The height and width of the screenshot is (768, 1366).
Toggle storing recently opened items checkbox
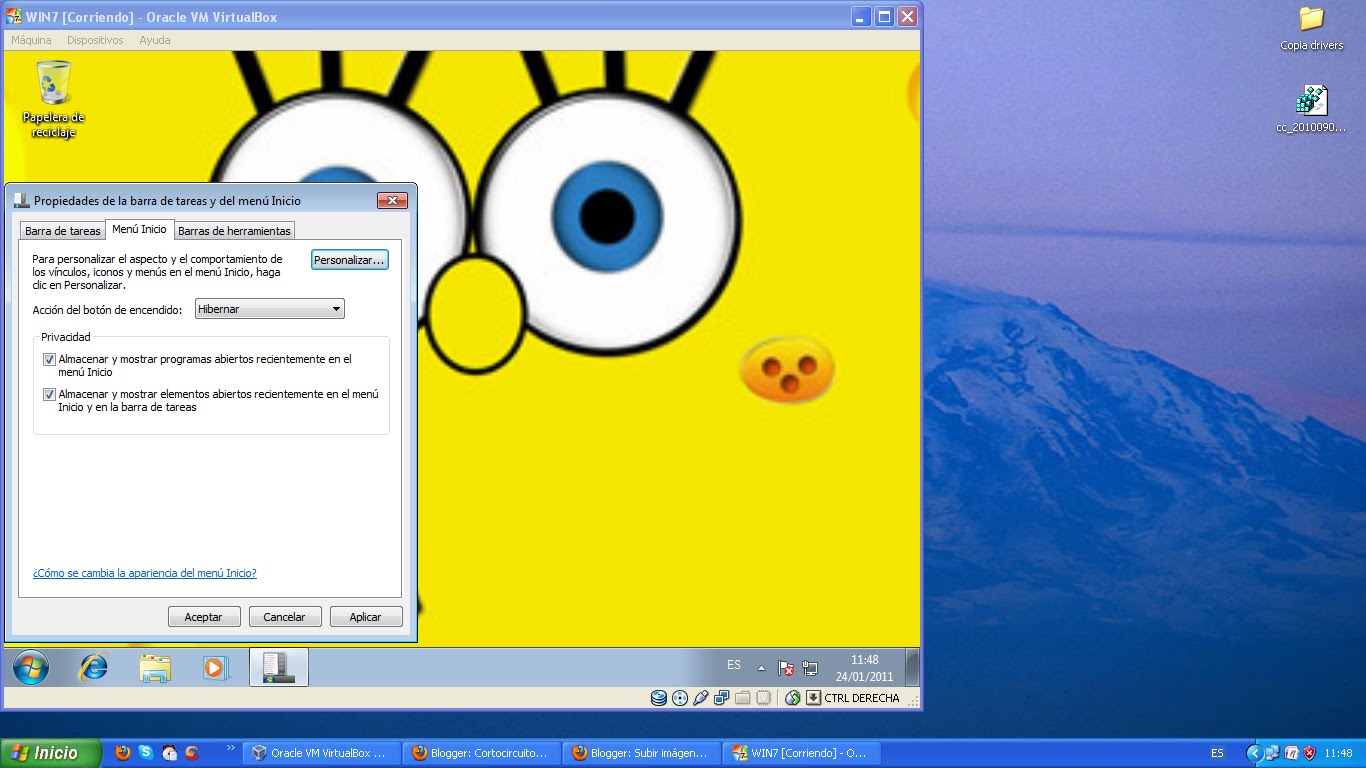tap(49, 395)
